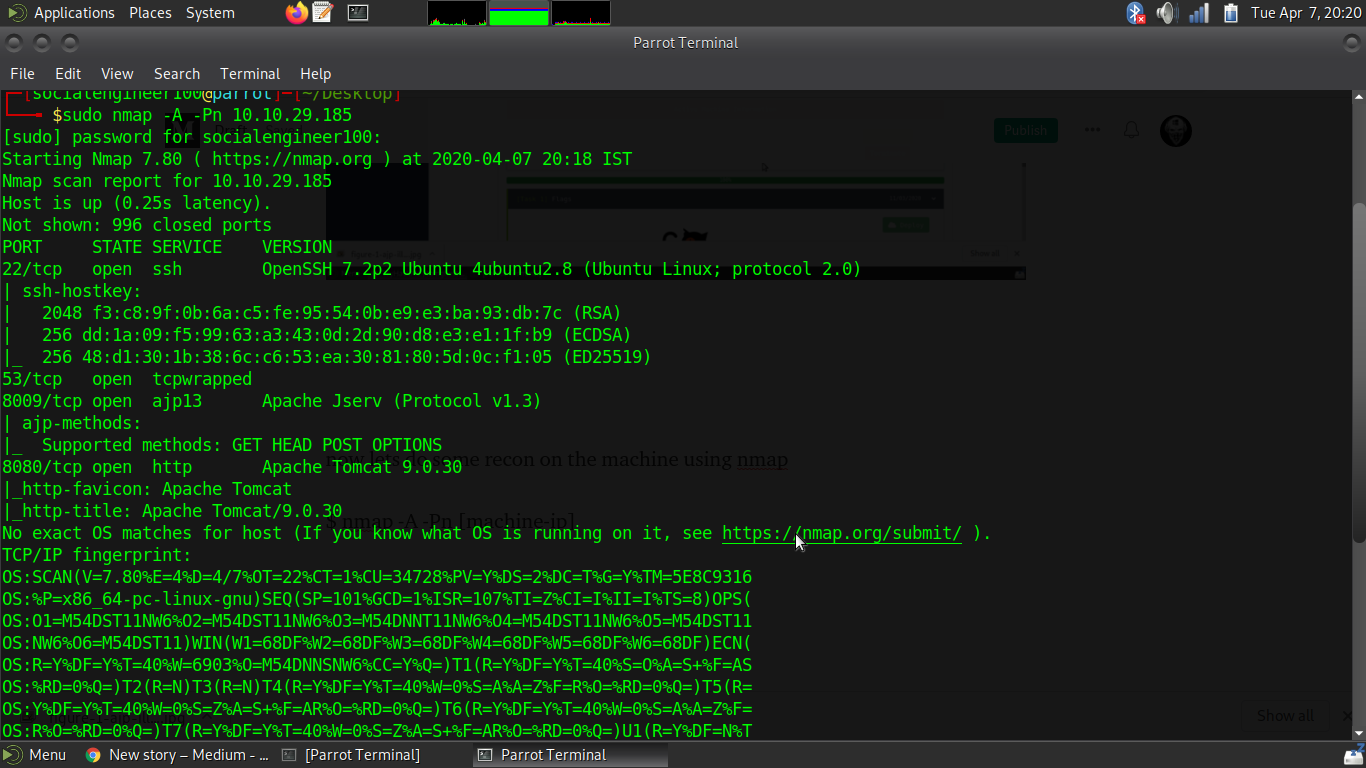The image size is (1366, 768).
Task: Click the '8080/tcp open http' row
Action: pos(232,467)
